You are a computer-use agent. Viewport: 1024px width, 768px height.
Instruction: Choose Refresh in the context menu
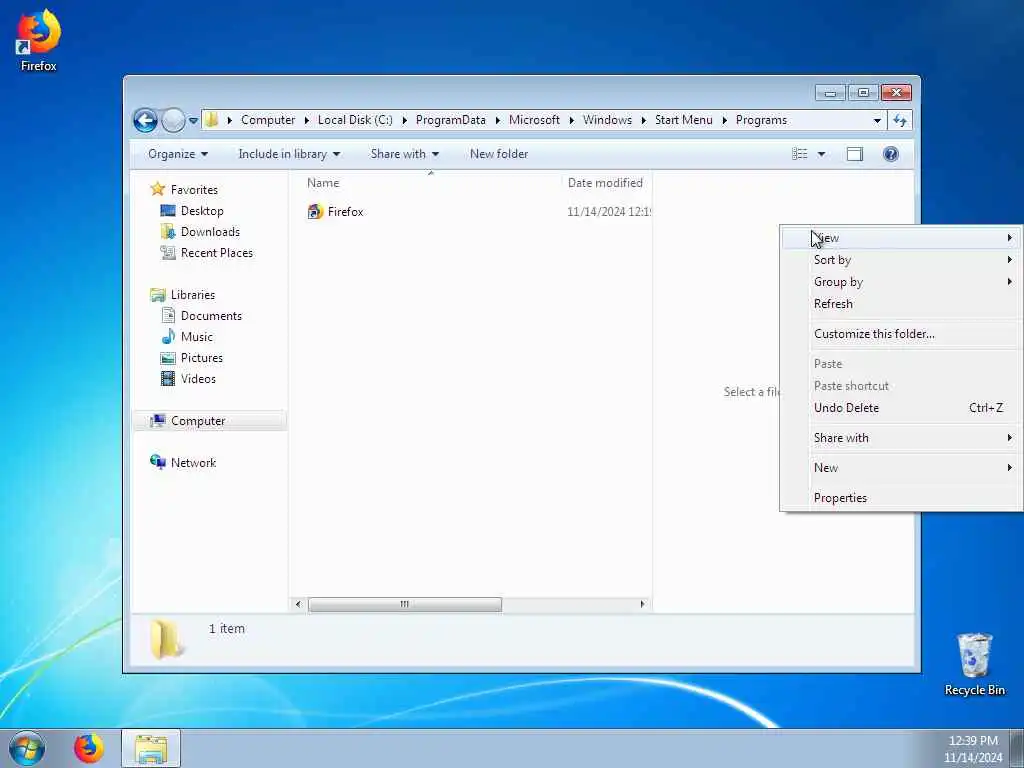tap(901, 304)
